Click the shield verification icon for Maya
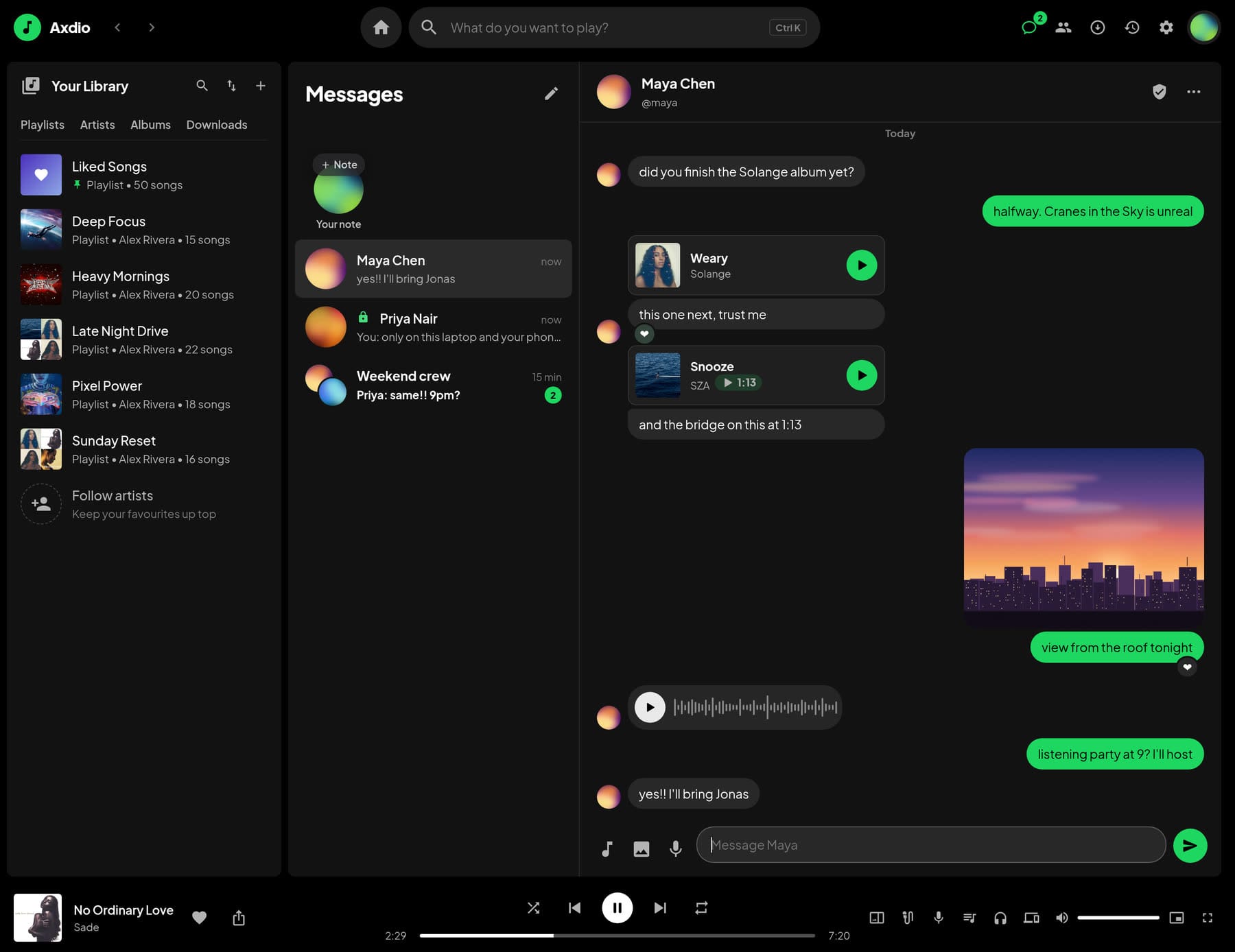Image resolution: width=1235 pixels, height=952 pixels. pyautogui.click(x=1160, y=92)
